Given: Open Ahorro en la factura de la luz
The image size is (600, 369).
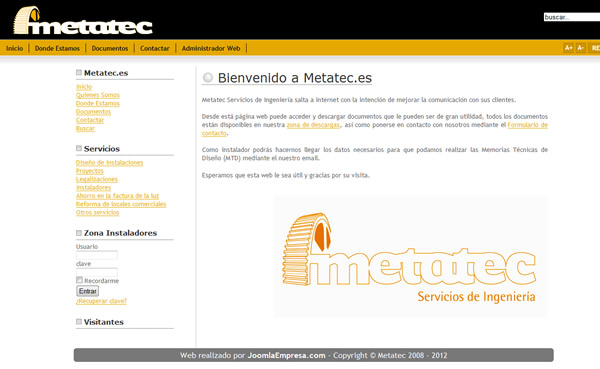Looking at the screenshot, I should pyautogui.click(x=117, y=196).
